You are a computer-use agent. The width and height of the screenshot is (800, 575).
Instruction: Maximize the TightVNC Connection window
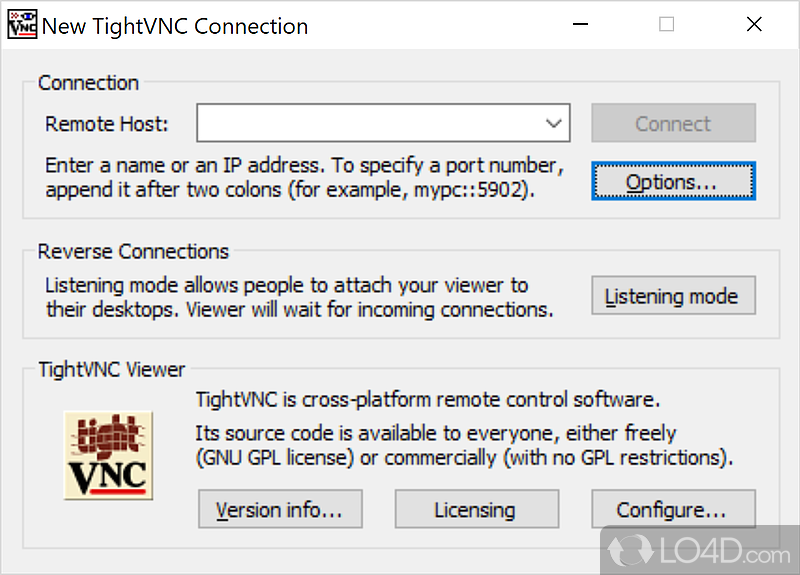pos(666,25)
